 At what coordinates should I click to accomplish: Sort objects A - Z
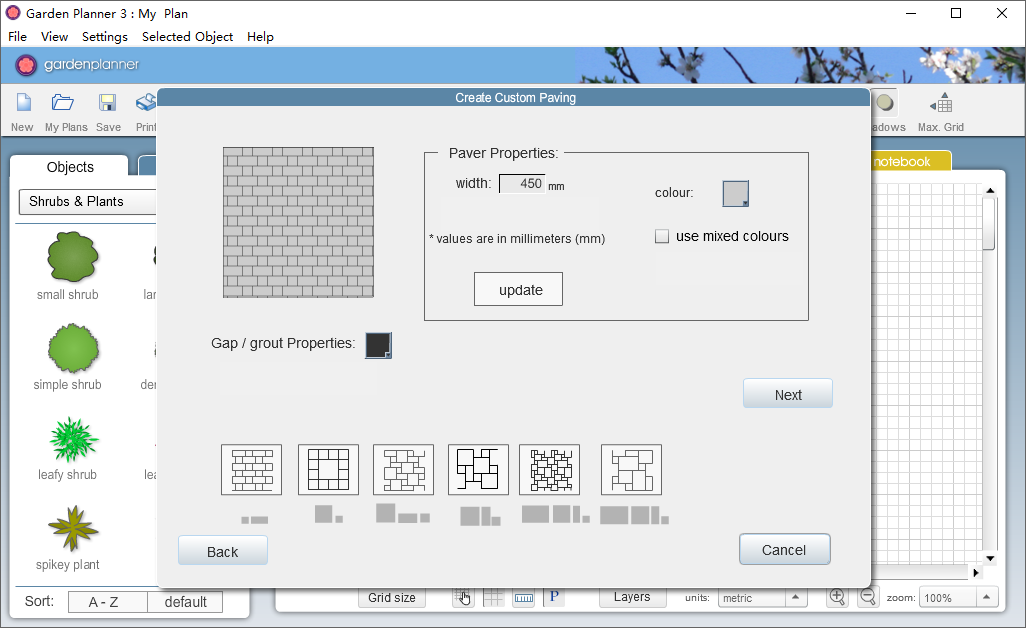coord(107,602)
